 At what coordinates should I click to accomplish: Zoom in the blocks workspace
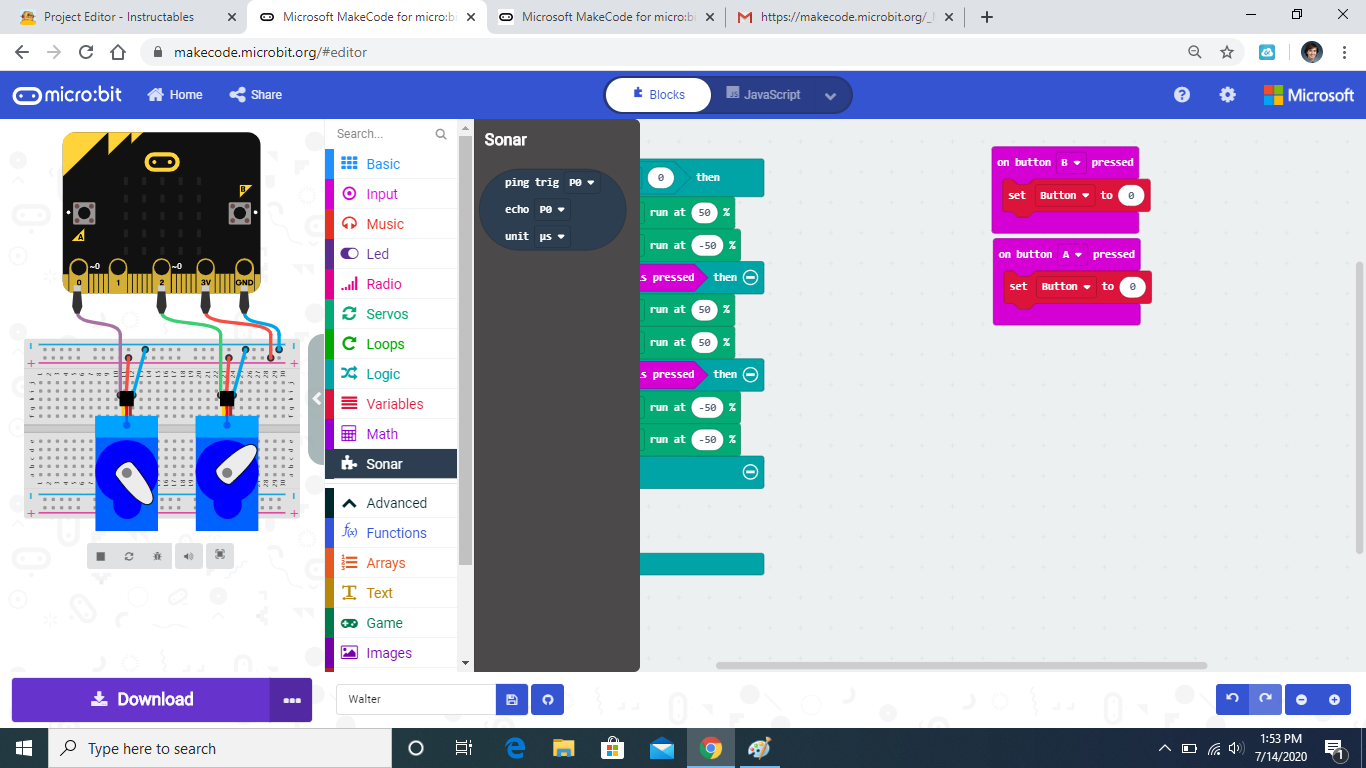tap(1334, 699)
